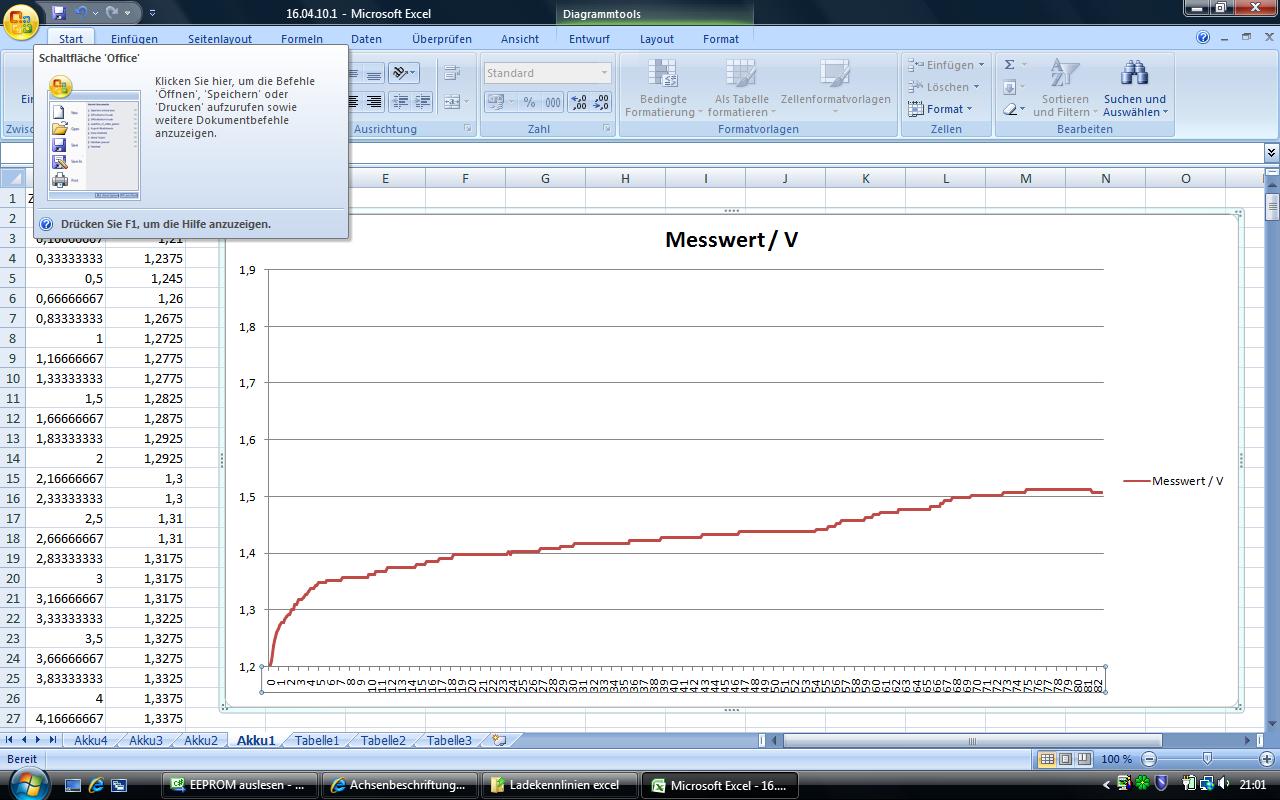
Task: Click the Excel Help question mark icon
Action: click(1203, 38)
